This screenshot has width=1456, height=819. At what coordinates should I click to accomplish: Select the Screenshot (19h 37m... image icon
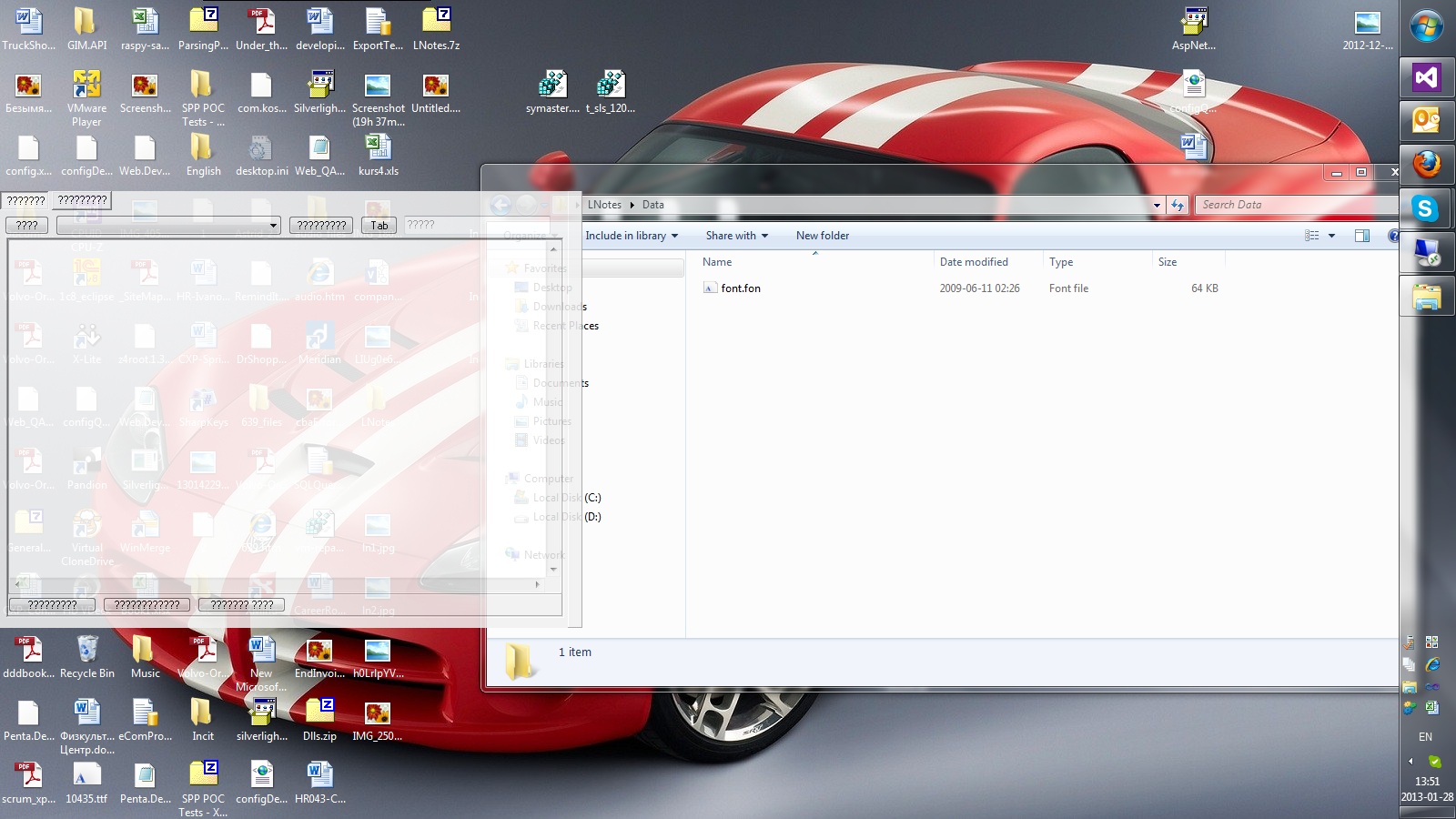(378, 98)
